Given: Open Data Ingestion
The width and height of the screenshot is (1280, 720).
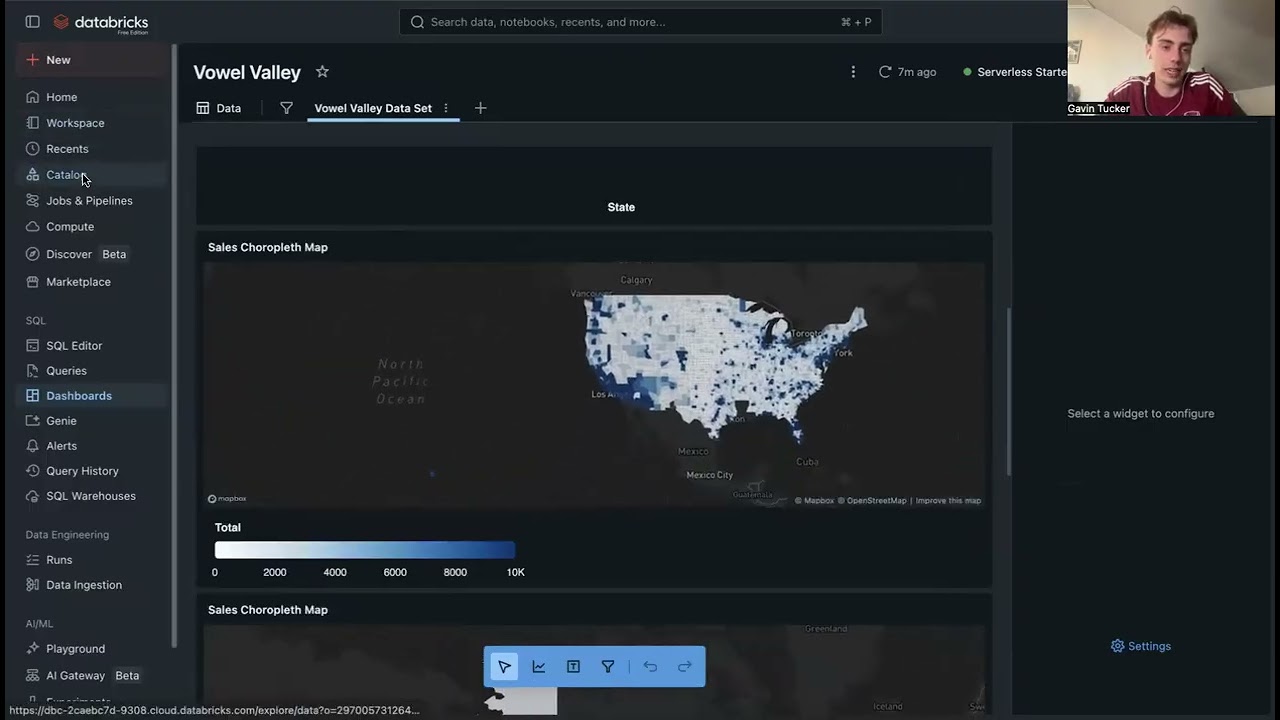Looking at the screenshot, I should [x=93, y=585].
